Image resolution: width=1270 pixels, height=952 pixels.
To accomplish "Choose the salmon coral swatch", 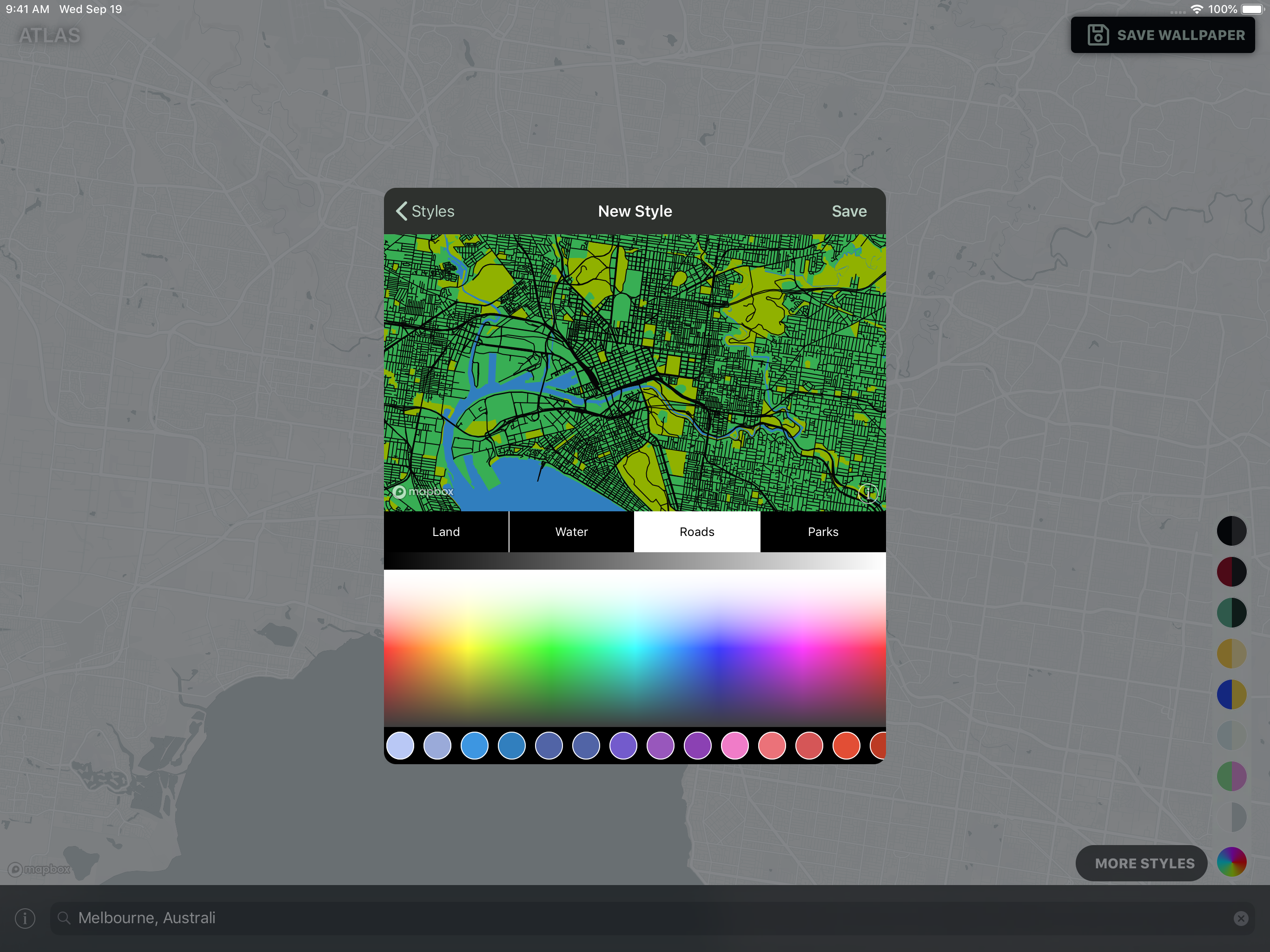I will tap(772, 745).
